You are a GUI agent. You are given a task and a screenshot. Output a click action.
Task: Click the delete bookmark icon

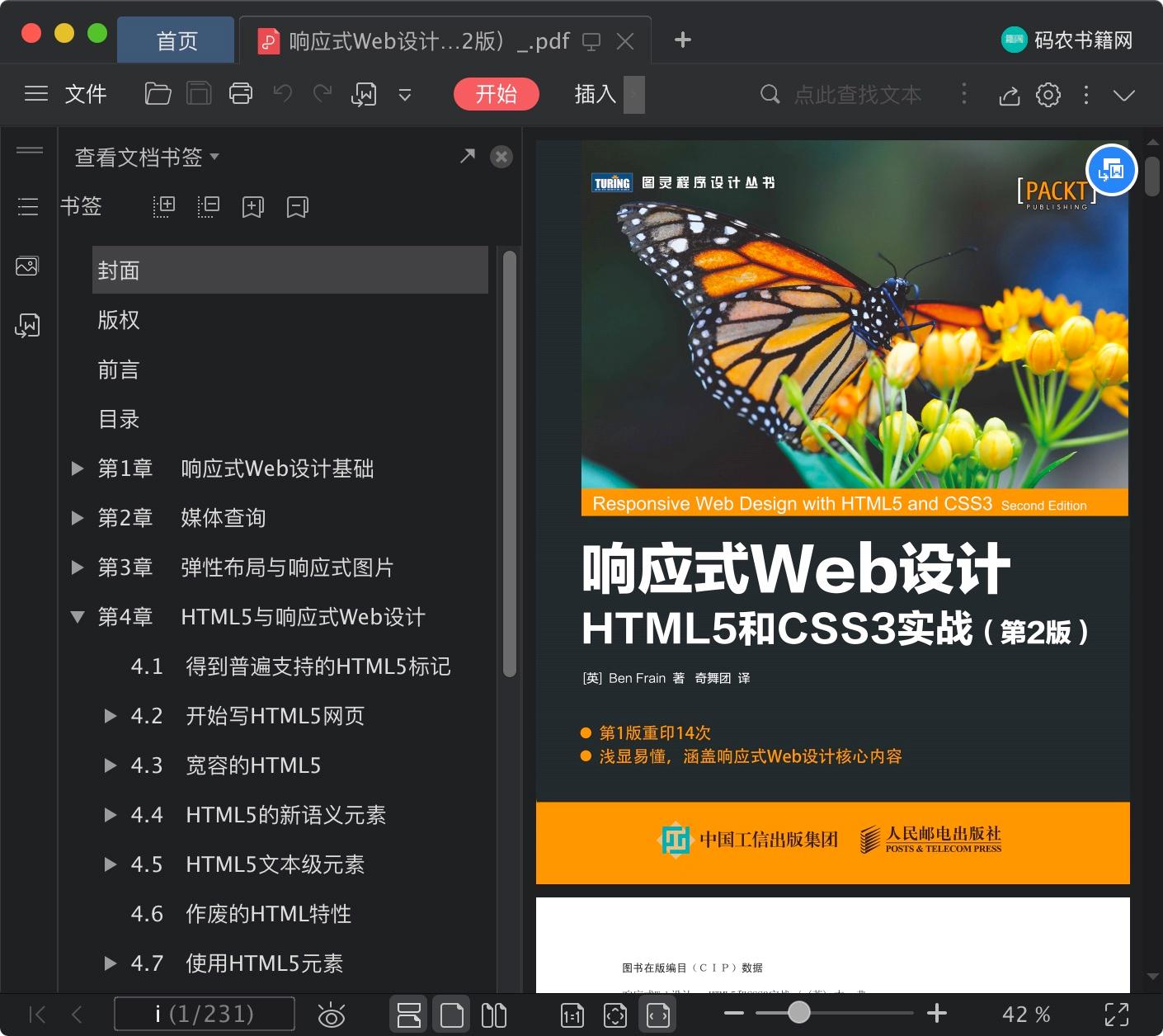pyautogui.click(x=298, y=207)
